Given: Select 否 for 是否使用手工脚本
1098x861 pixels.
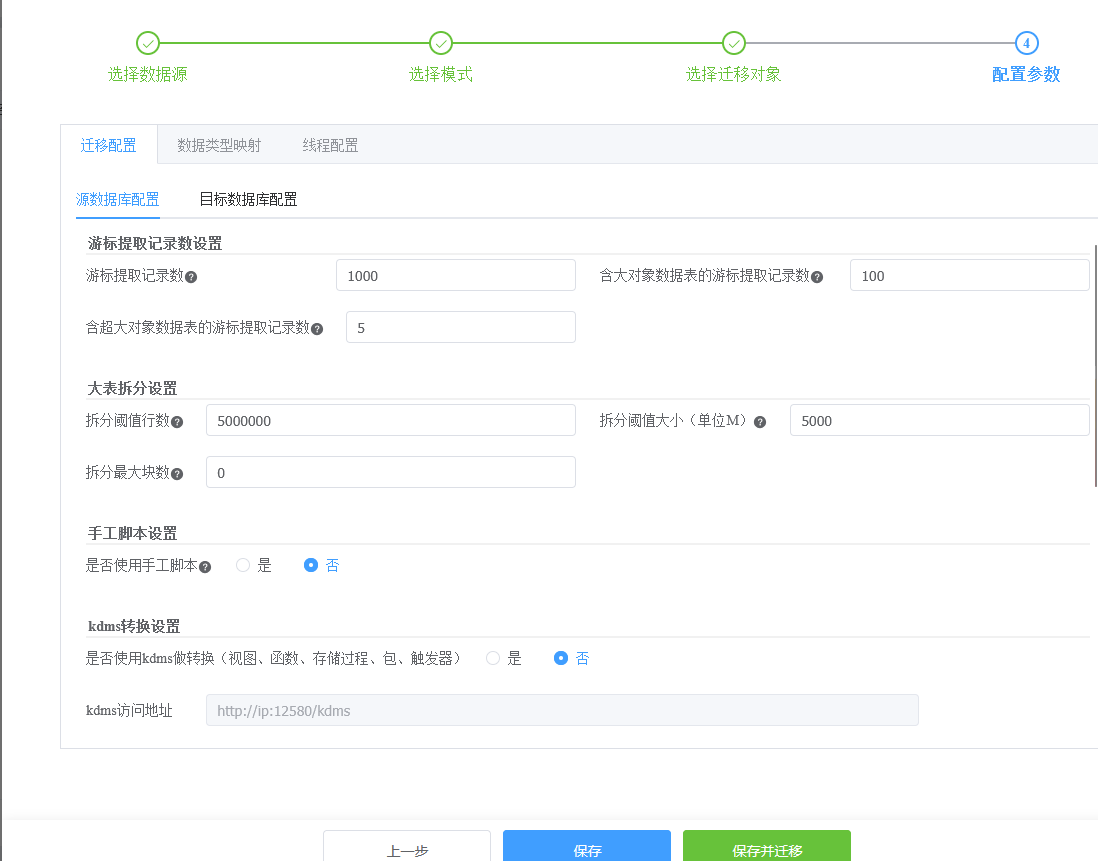Looking at the screenshot, I should click(311, 565).
